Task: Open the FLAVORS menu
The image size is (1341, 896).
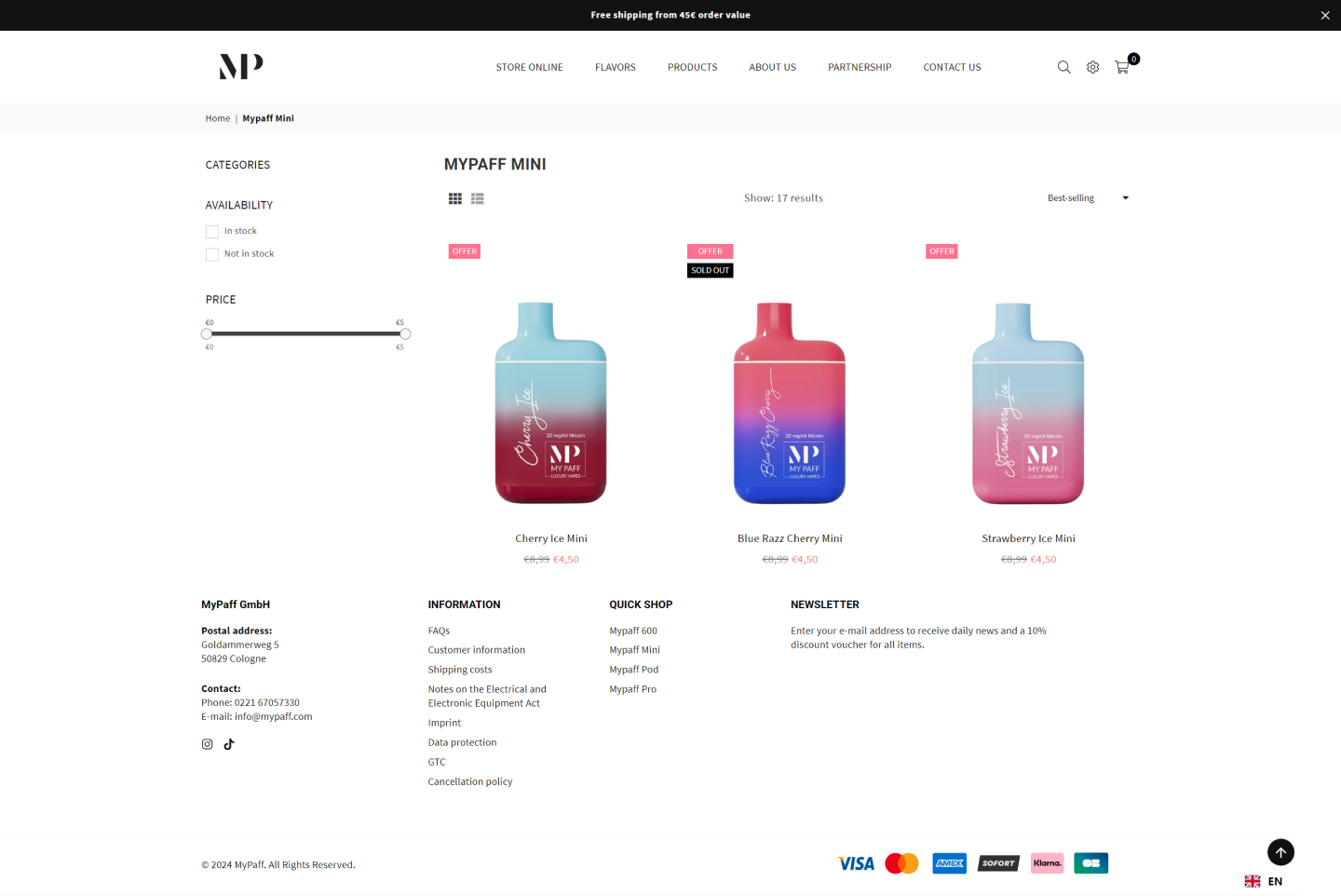Action: [x=616, y=67]
